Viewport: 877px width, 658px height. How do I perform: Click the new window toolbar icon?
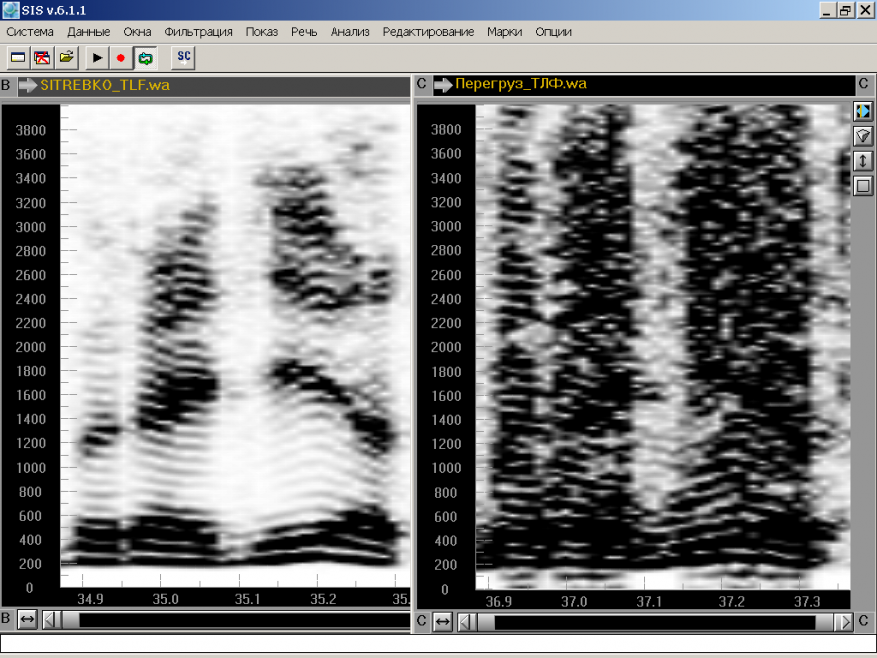point(18,58)
